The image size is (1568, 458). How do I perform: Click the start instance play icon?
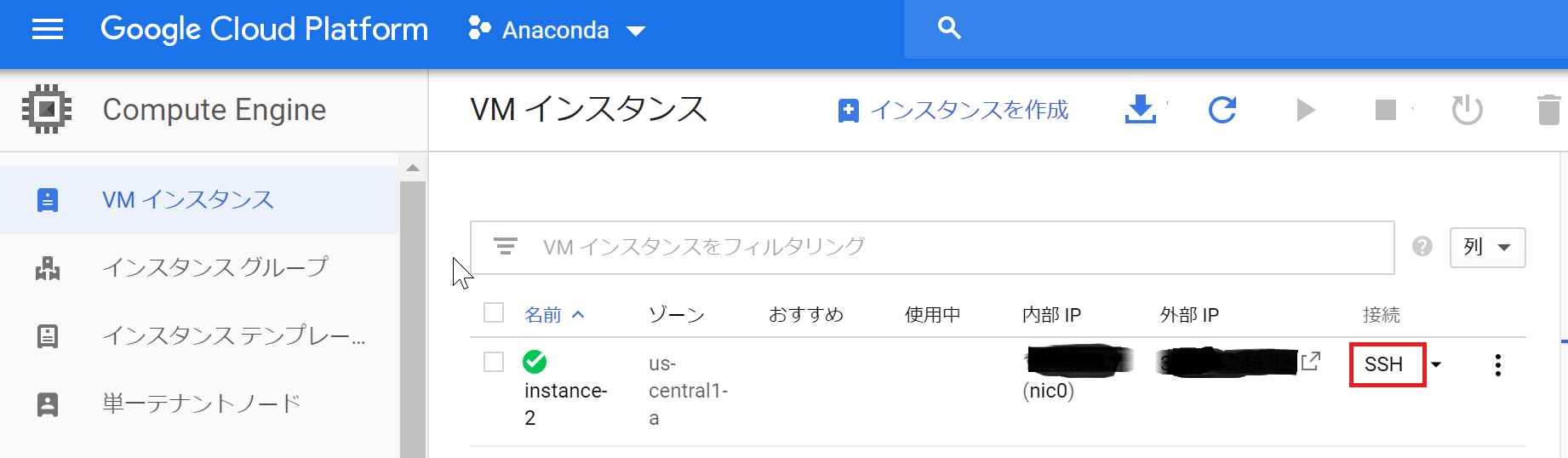[1305, 110]
